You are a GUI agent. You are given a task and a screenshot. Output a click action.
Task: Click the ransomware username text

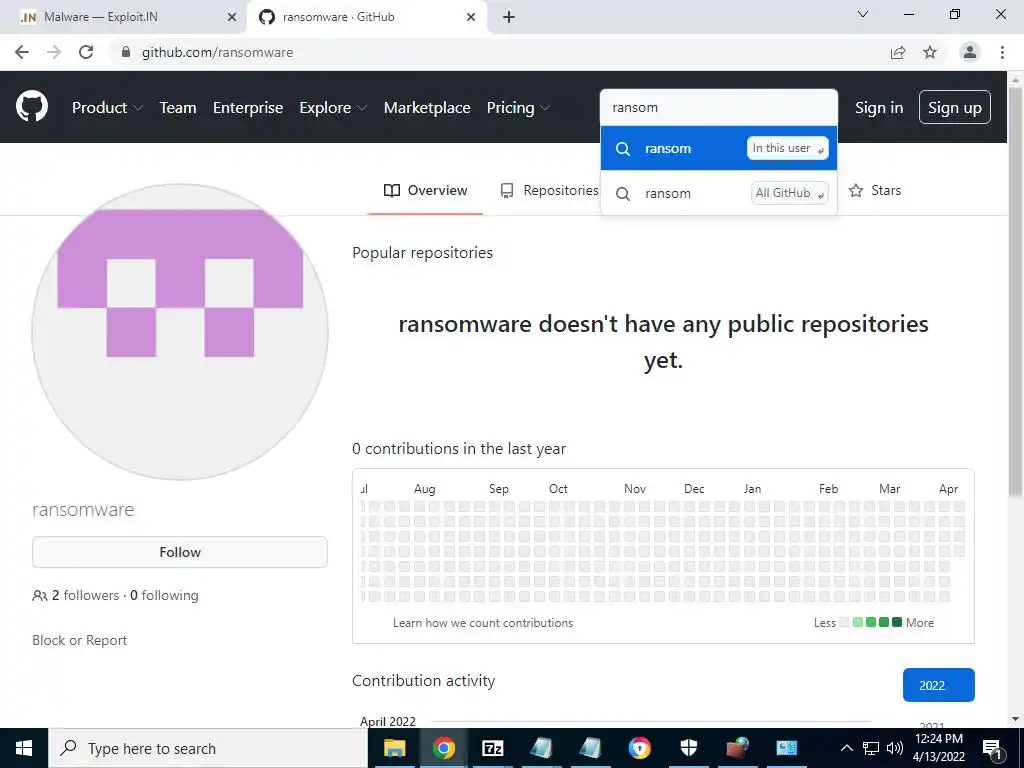83,509
